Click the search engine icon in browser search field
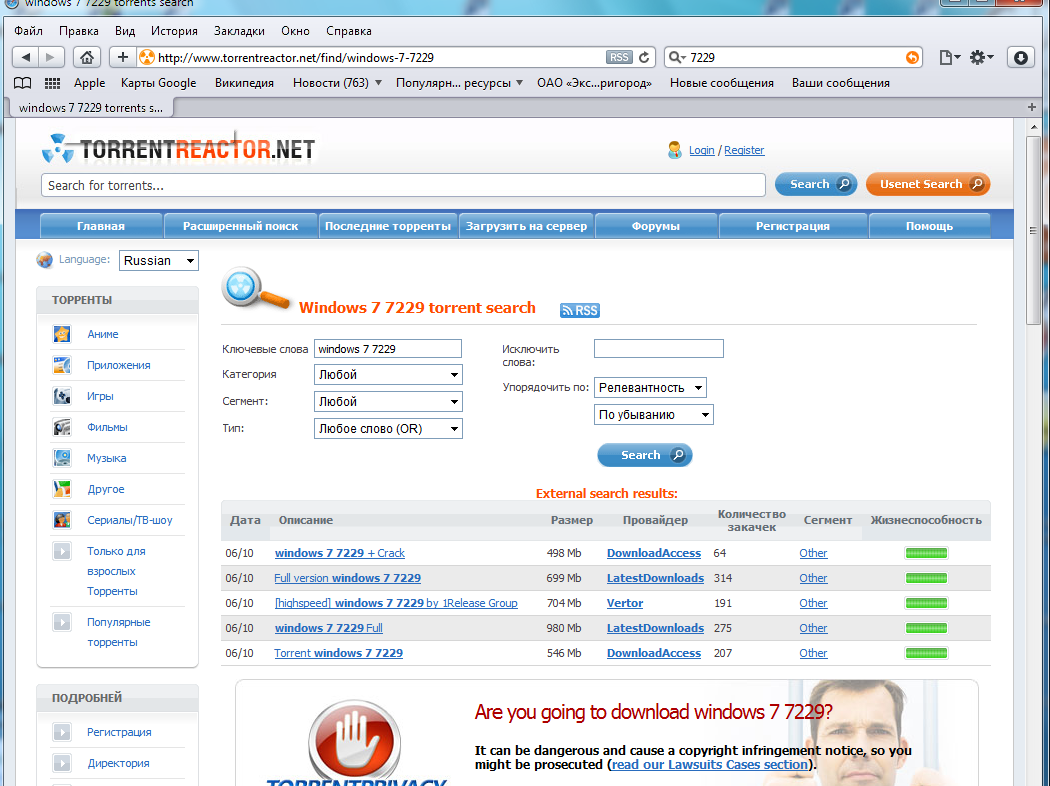The image size is (1050, 786). pyautogui.click(x=677, y=58)
